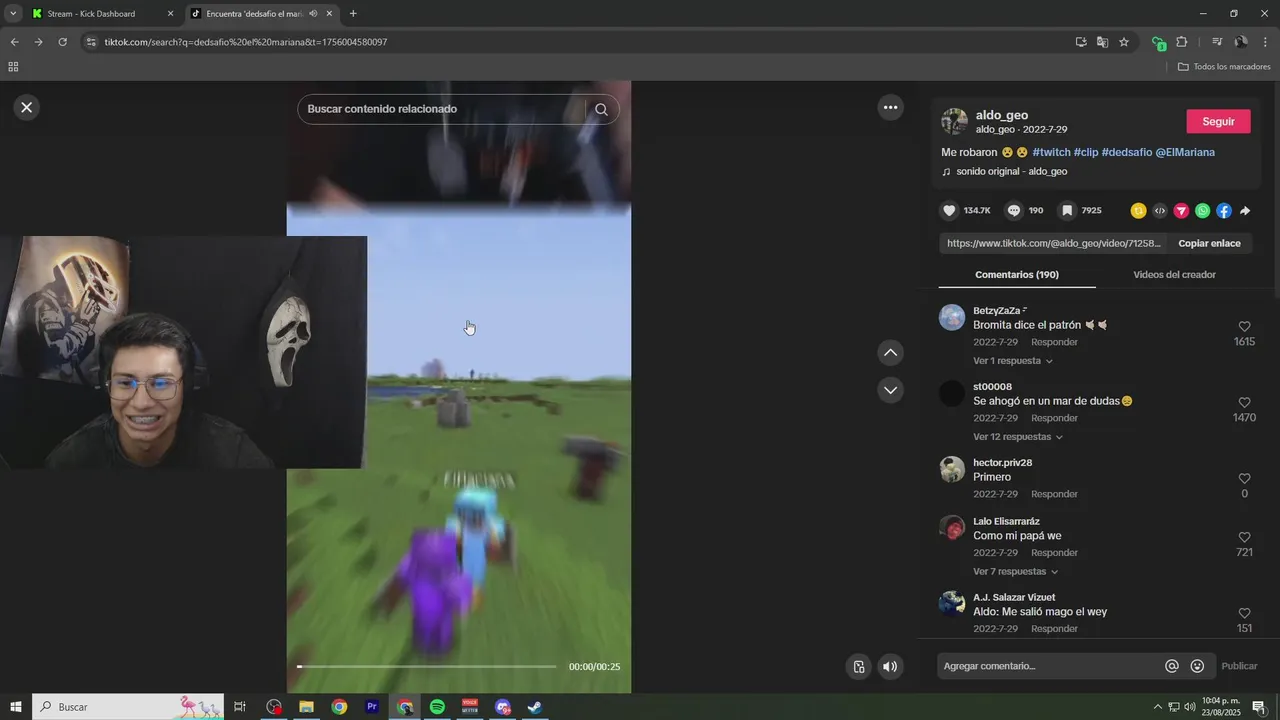Like Lalo Elisarraráz's comment
This screenshot has height=720, width=1280.
click(1244, 538)
